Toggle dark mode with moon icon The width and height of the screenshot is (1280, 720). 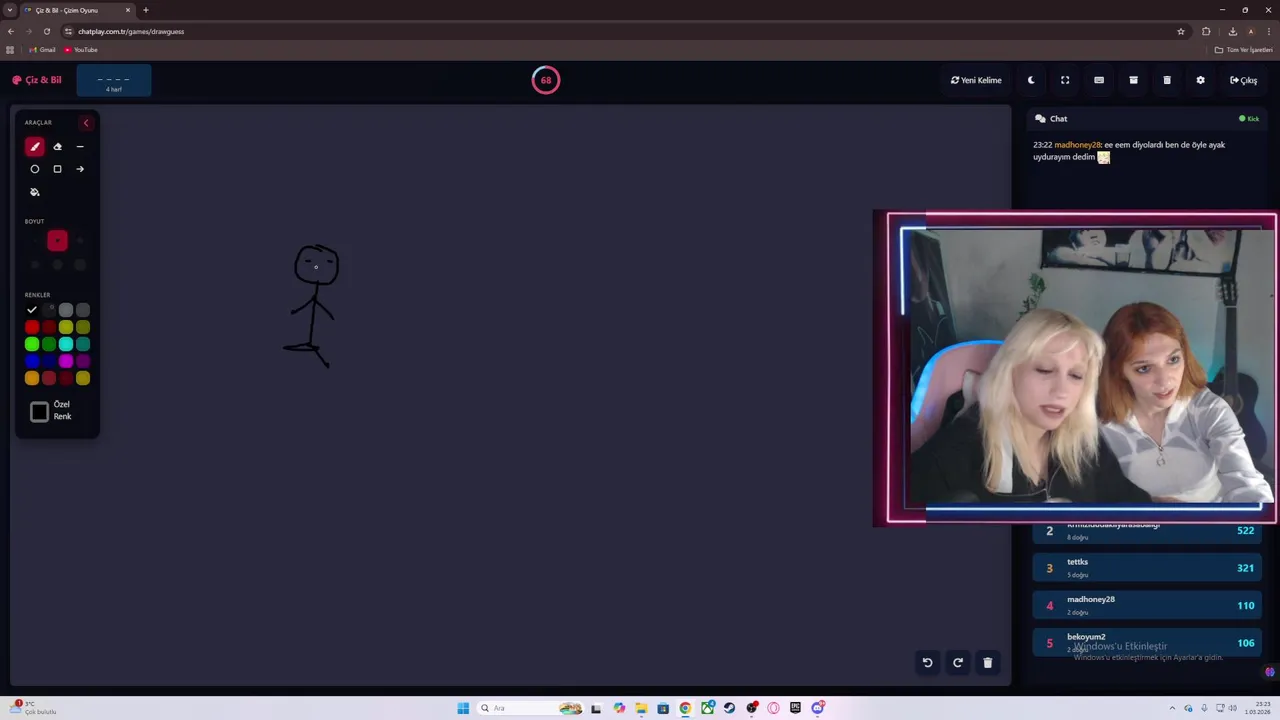pyautogui.click(x=1031, y=80)
